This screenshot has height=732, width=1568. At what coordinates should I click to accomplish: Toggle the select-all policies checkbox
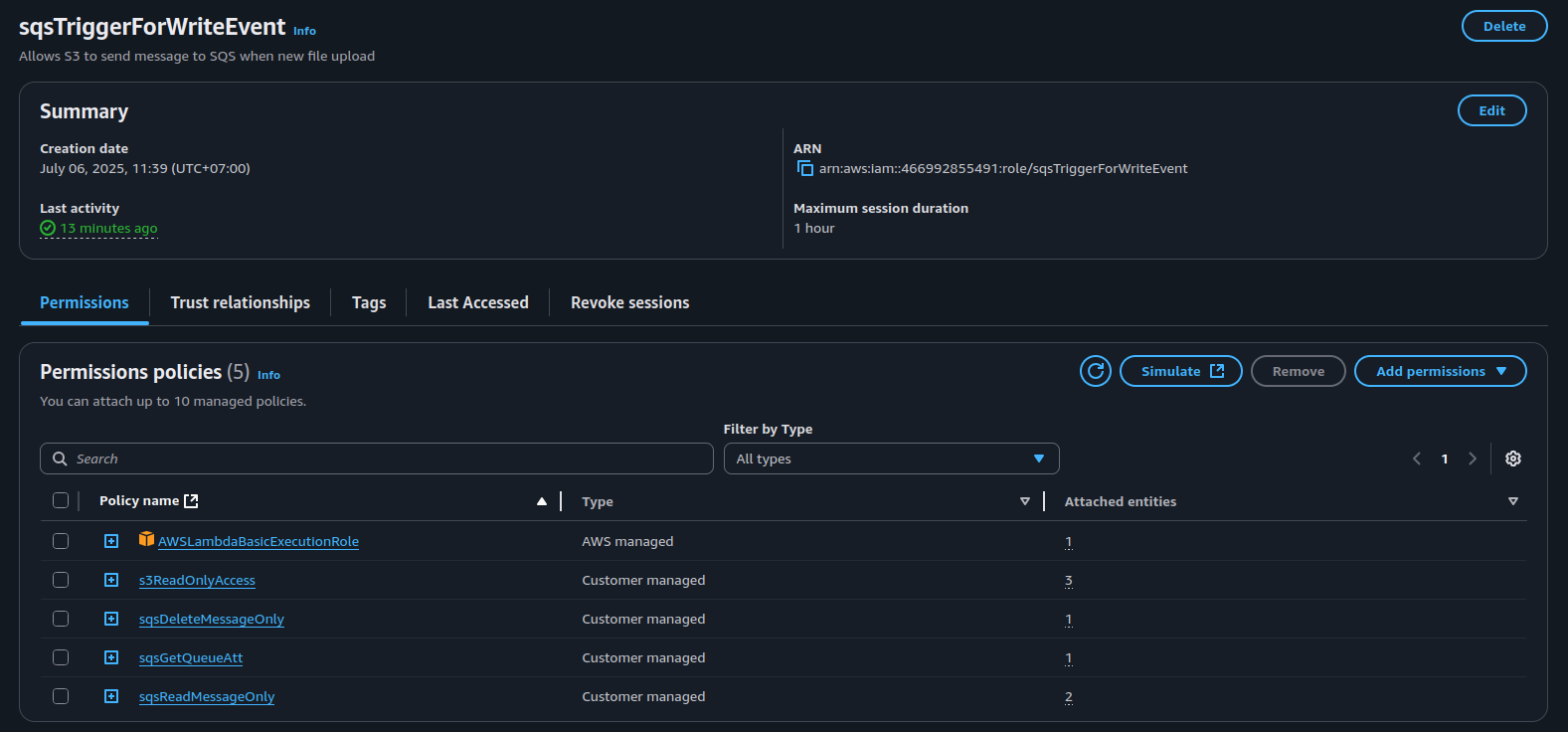click(x=61, y=500)
